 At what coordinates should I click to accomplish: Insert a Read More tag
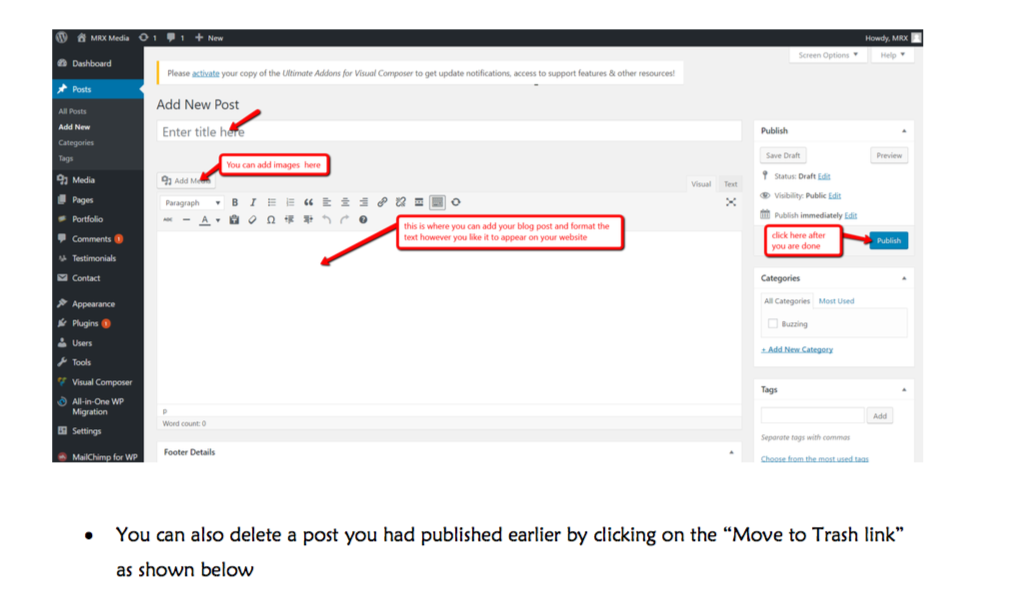[419, 202]
